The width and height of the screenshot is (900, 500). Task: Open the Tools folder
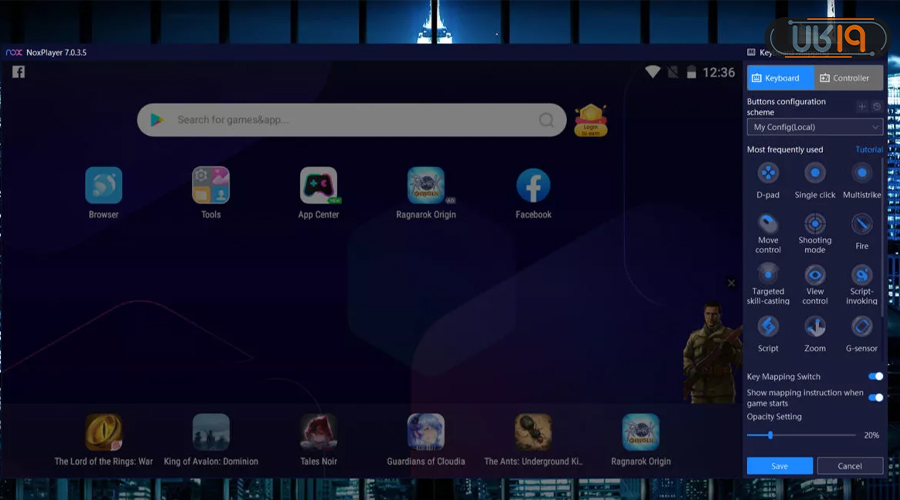[211, 185]
